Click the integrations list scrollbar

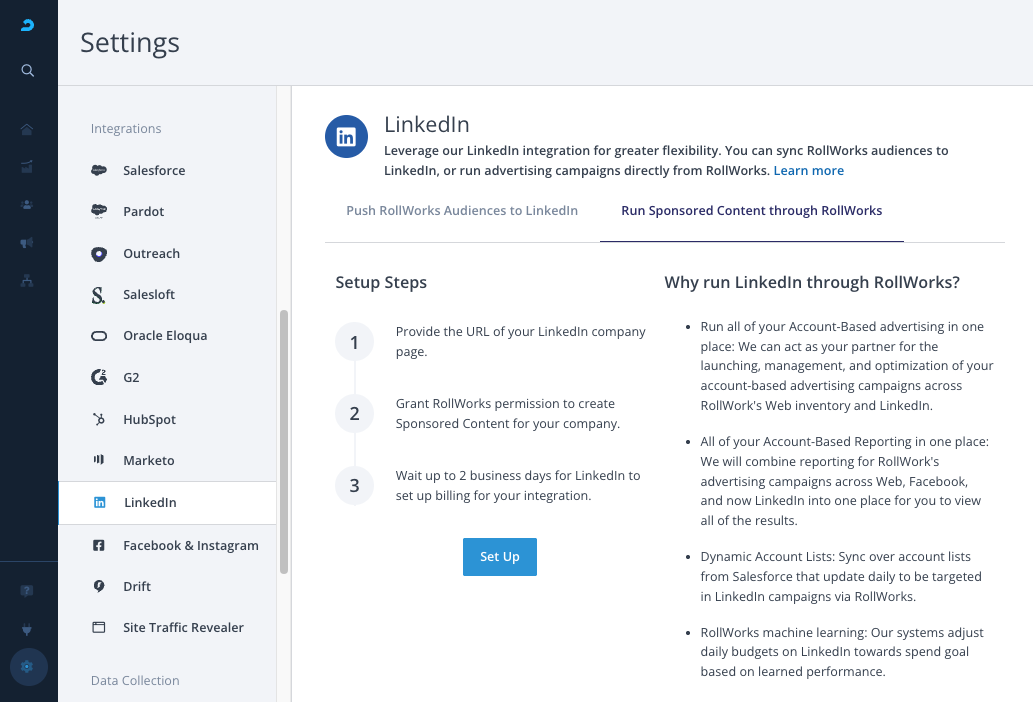click(284, 440)
